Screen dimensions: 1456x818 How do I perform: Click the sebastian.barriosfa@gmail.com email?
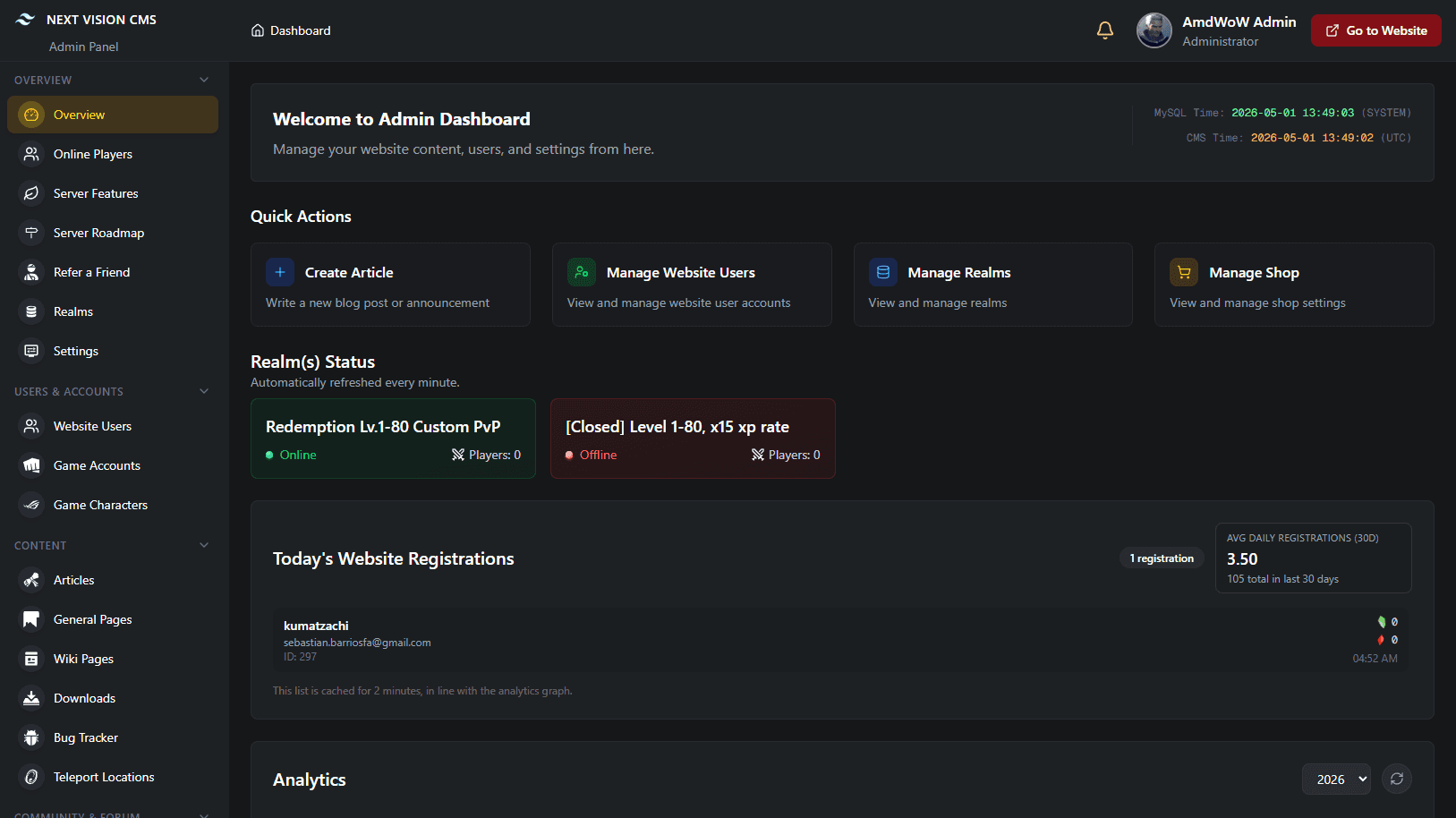(x=357, y=643)
